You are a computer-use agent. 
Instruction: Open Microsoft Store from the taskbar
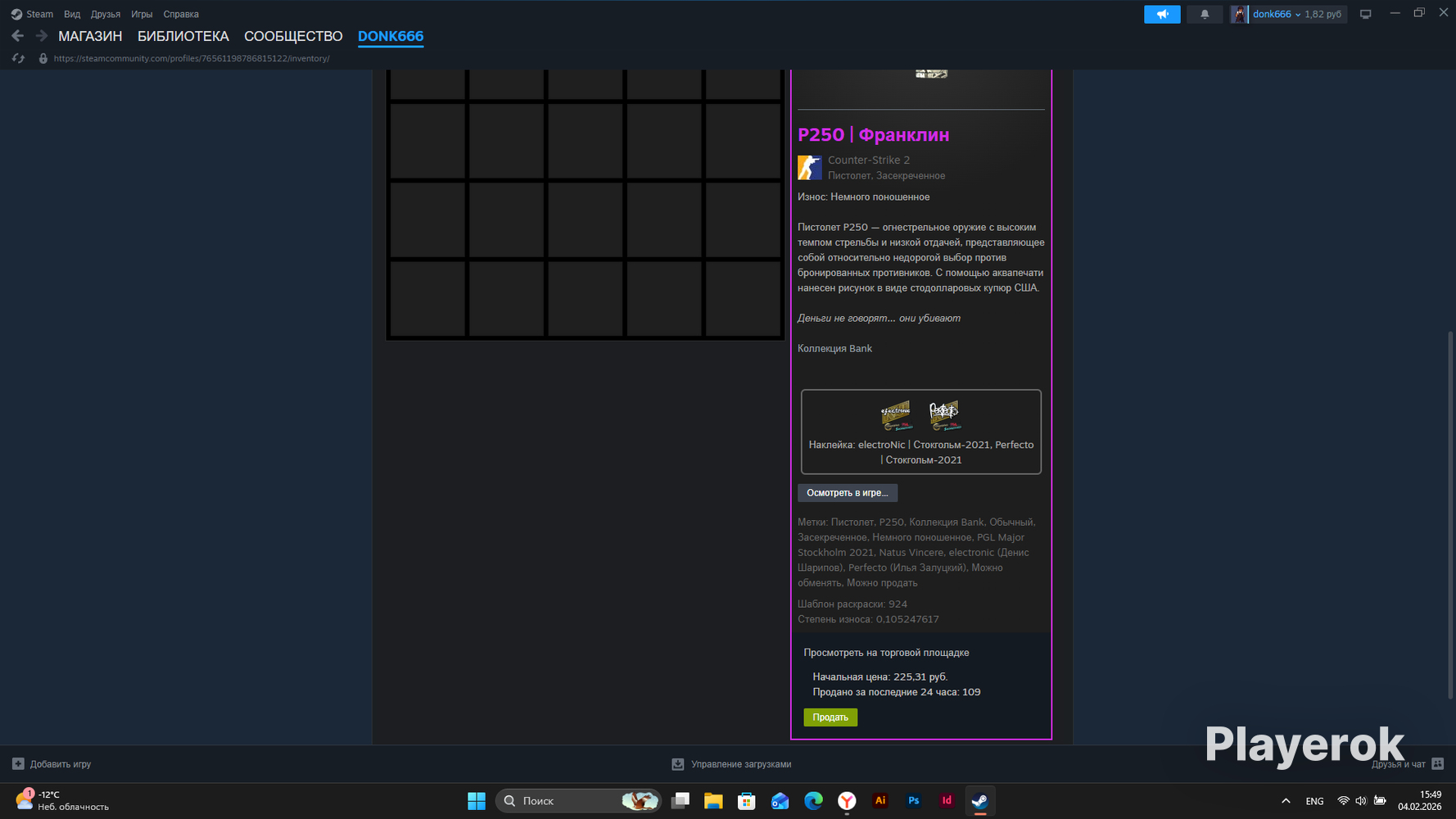(x=747, y=801)
